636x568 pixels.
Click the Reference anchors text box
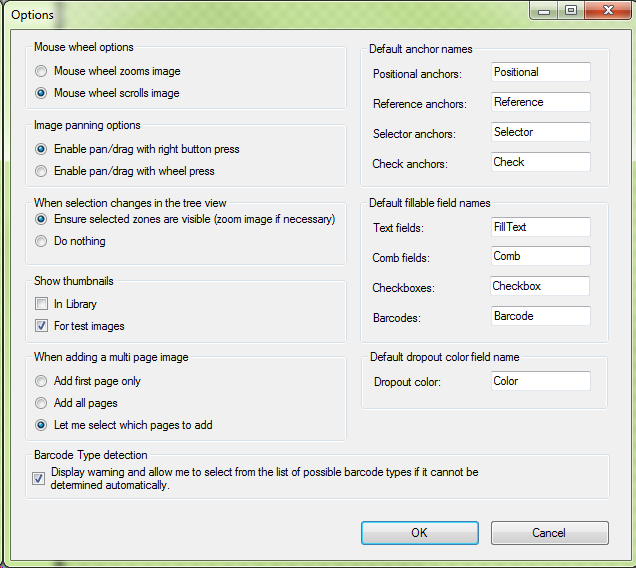pyautogui.click(x=540, y=102)
